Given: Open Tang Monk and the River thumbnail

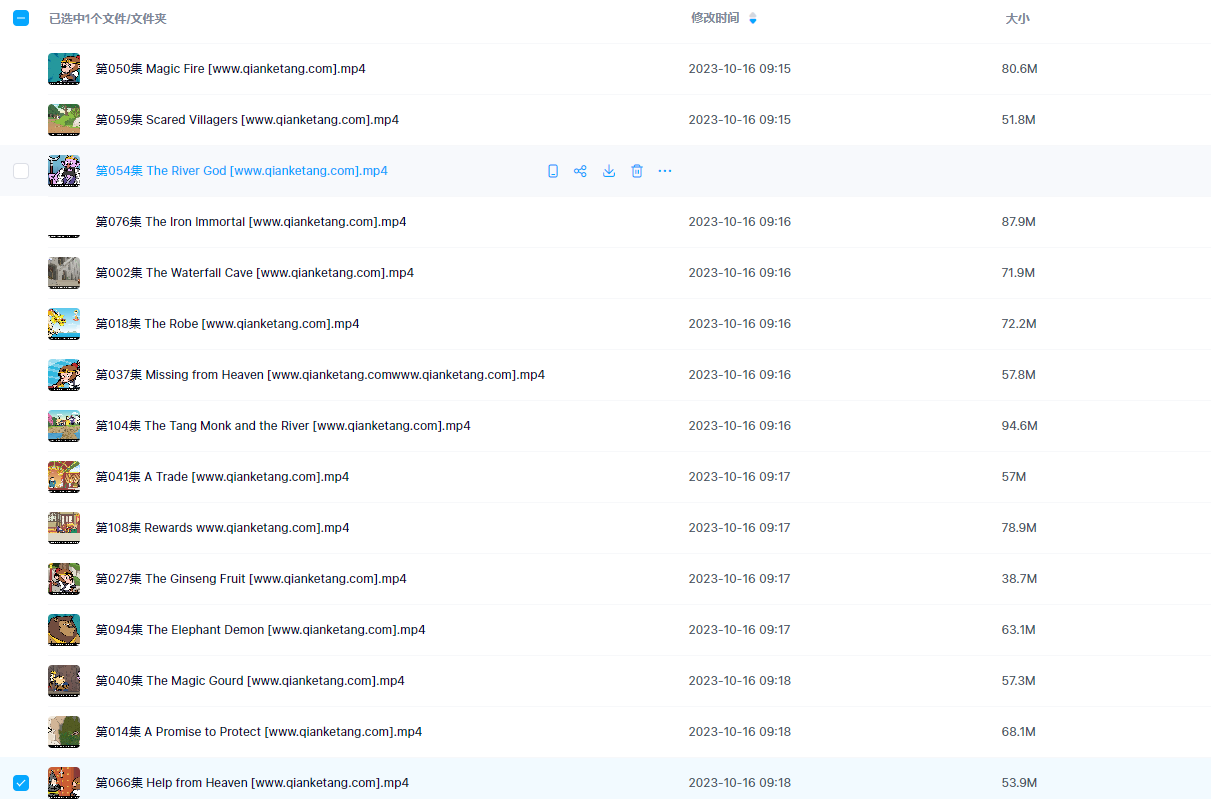Looking at the screenshot, I should click(x=64, y=426).
